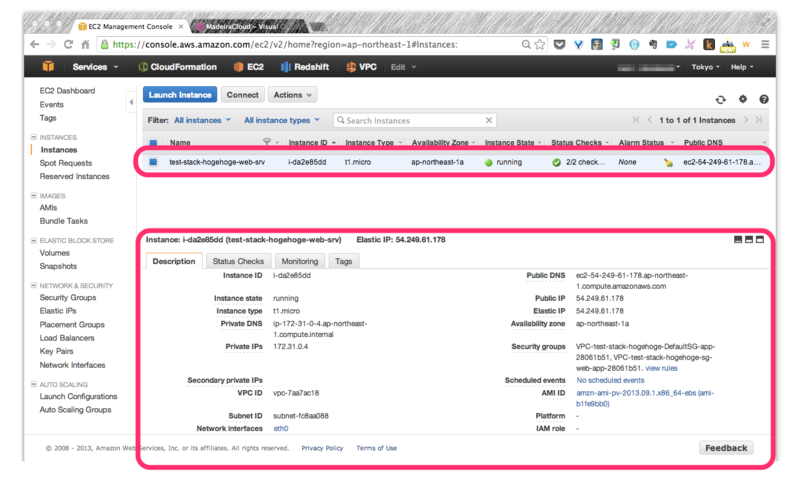
Task: Toggle checkbox for test-stack-hogehoge-web-srv
Action: [x=153, y=162]
